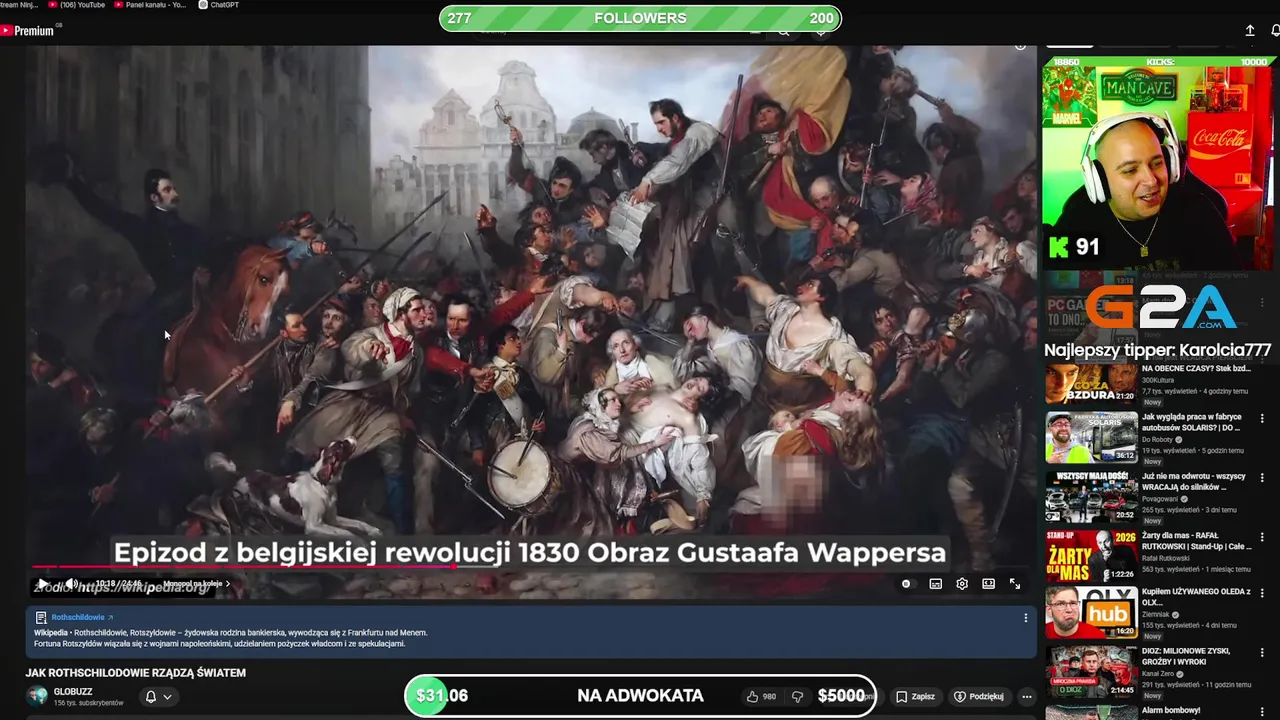Open the video player settings gear
Viewport: 1280px width, 720px height.
(962, 584)
